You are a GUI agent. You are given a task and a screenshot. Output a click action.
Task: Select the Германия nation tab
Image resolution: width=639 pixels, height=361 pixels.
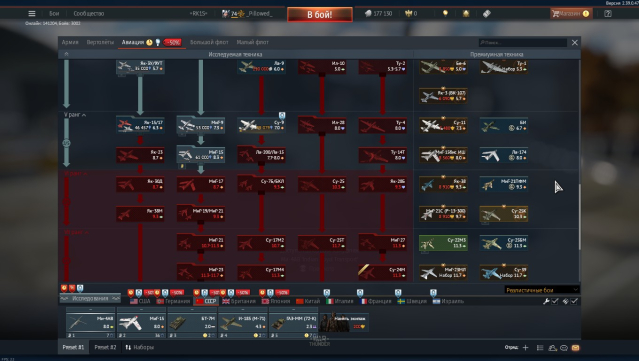(x=174, y=301)
